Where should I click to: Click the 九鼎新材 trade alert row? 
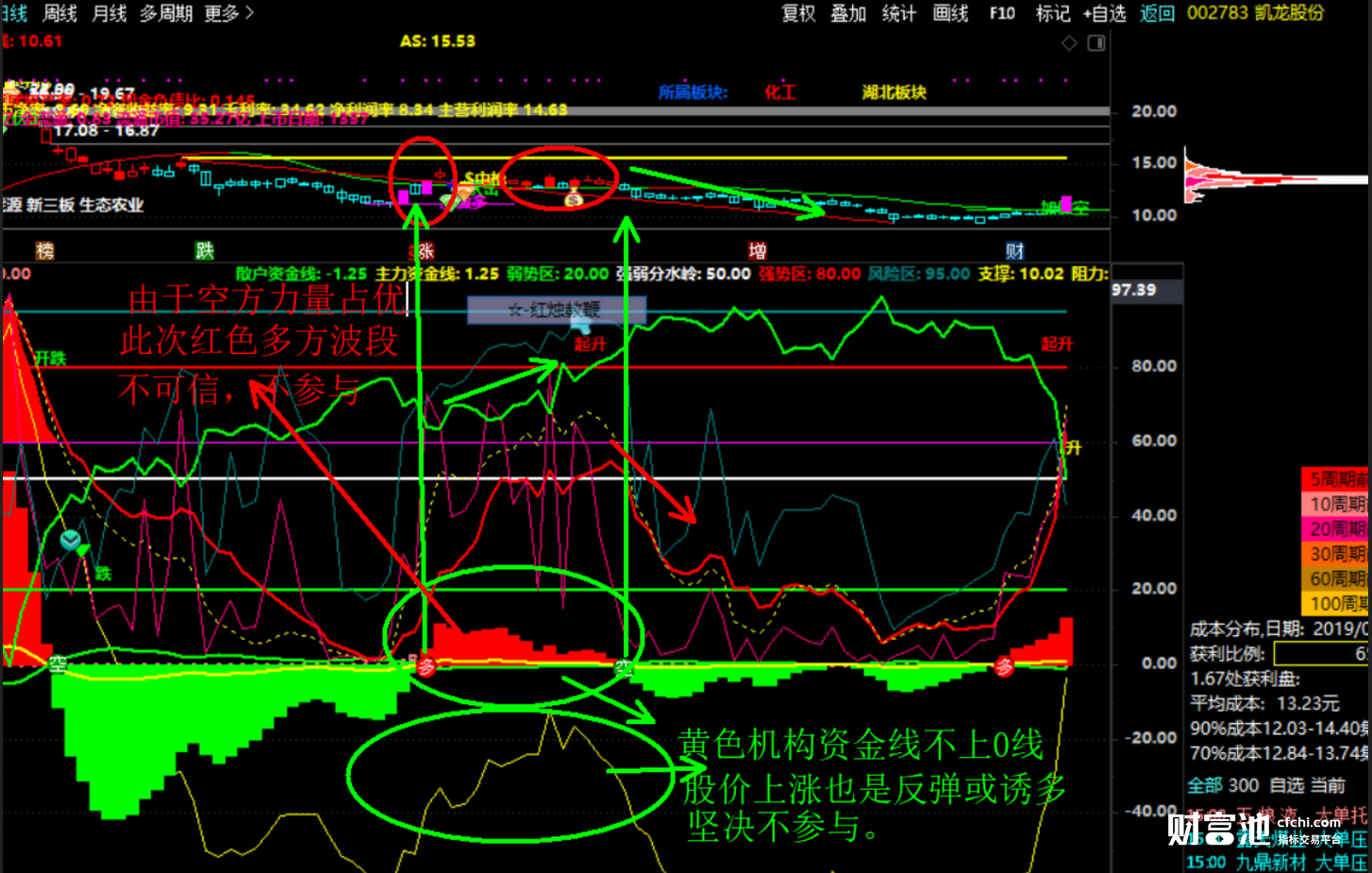1277,862
